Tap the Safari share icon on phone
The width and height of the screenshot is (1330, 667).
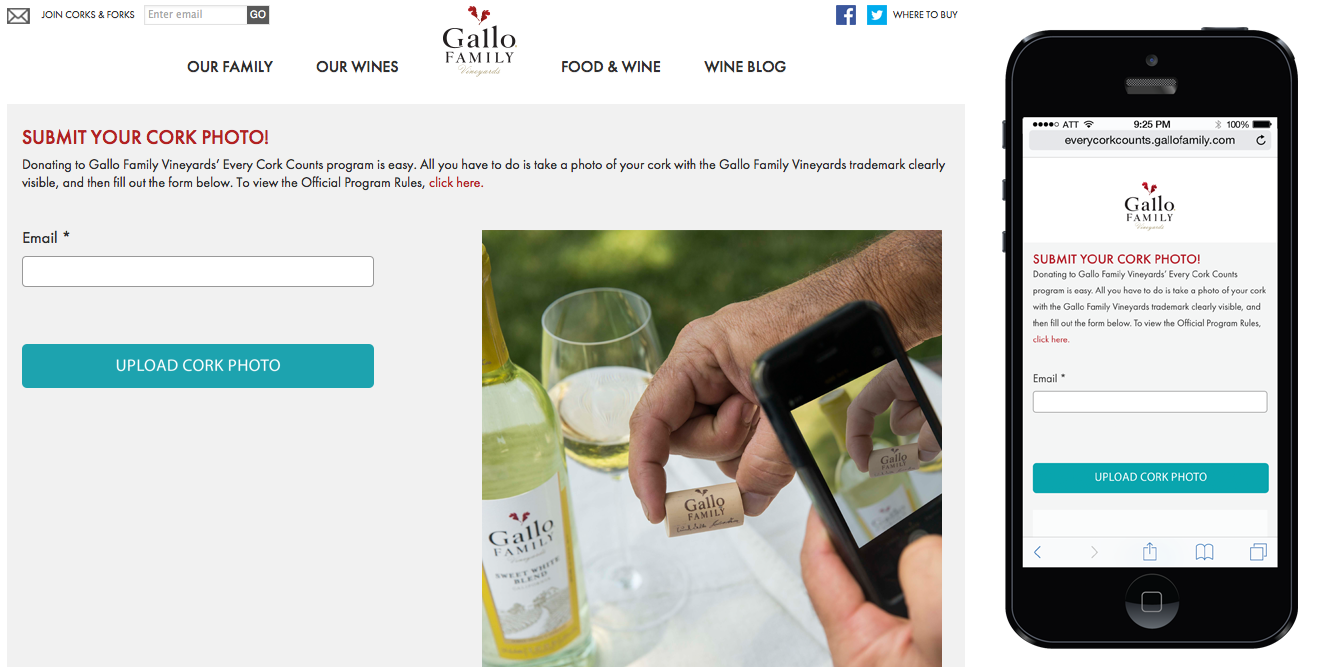point(1150,551)
